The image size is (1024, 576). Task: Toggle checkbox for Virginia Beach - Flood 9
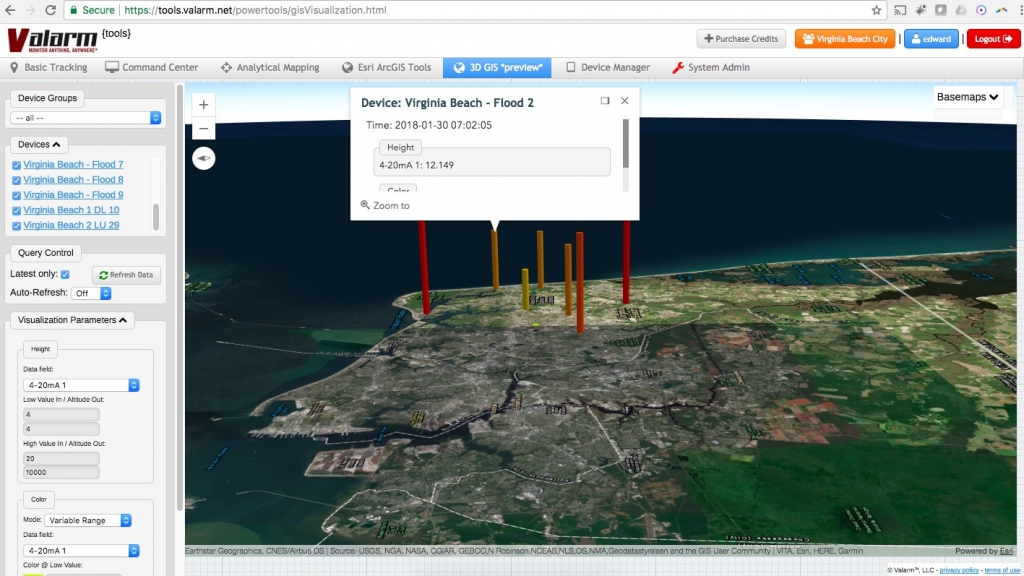pyautogui.click(x=16, y=195)
